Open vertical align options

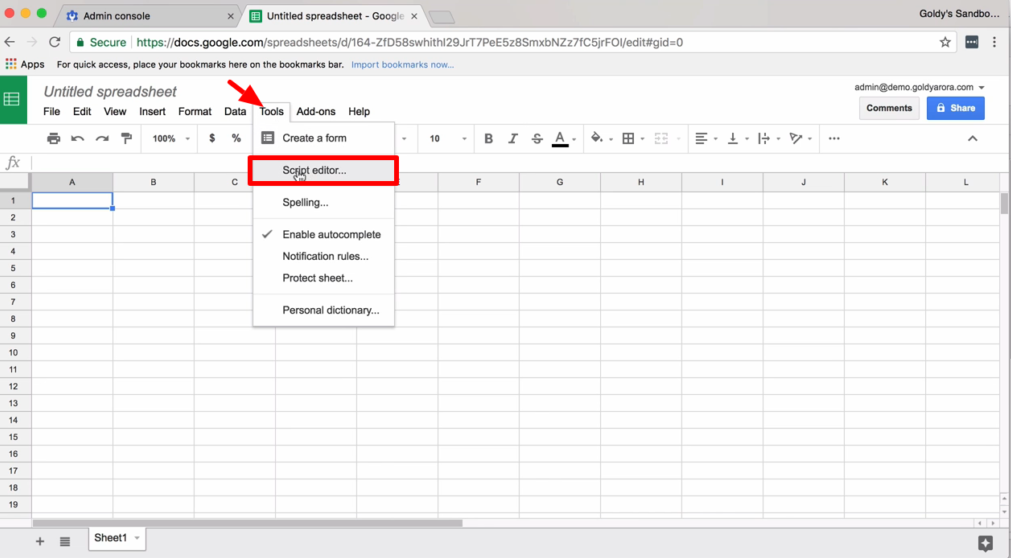point(732,138)
